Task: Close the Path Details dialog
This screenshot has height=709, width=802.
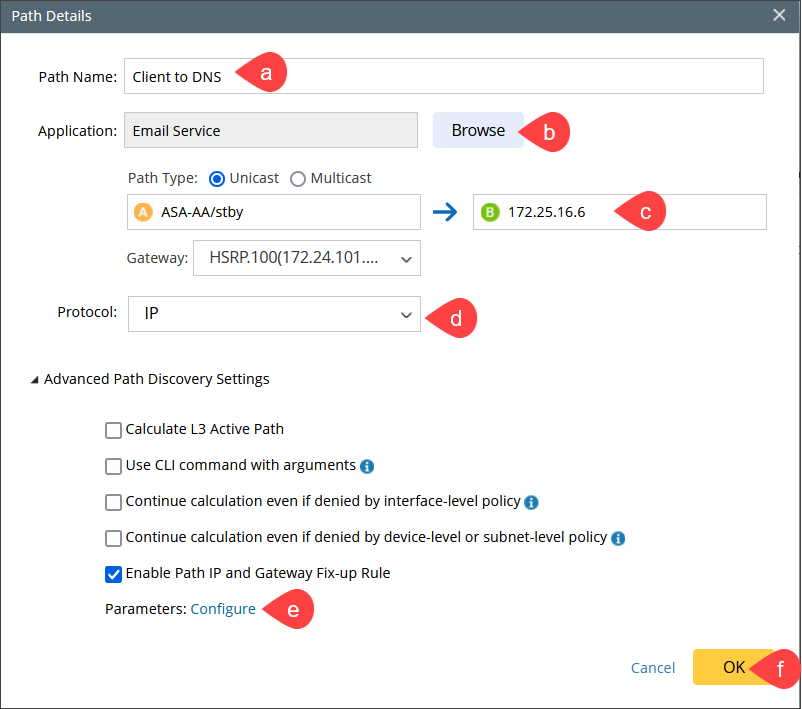Action: (x=780, y=14)
